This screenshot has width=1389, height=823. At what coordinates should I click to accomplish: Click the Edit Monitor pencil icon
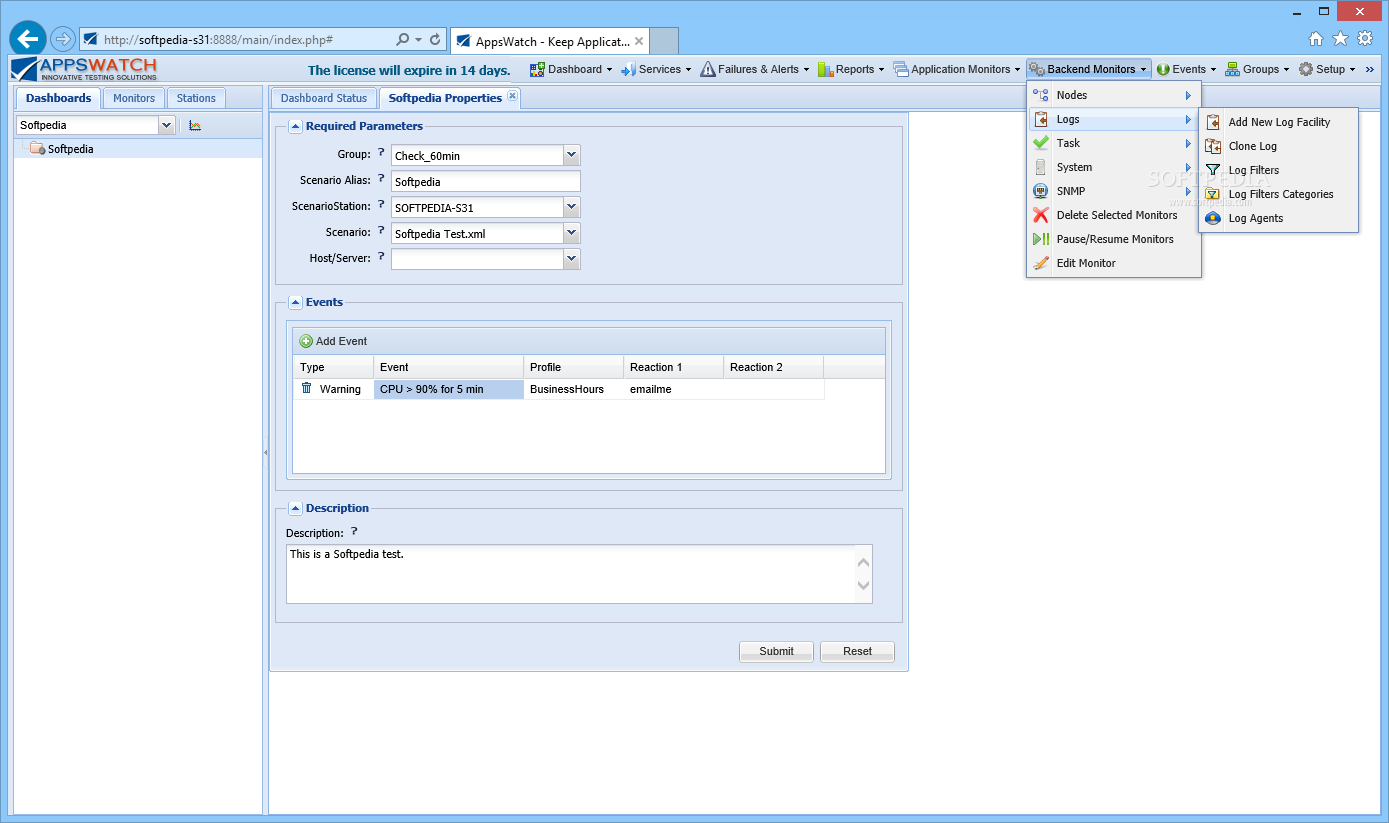tap(1040, 263)
